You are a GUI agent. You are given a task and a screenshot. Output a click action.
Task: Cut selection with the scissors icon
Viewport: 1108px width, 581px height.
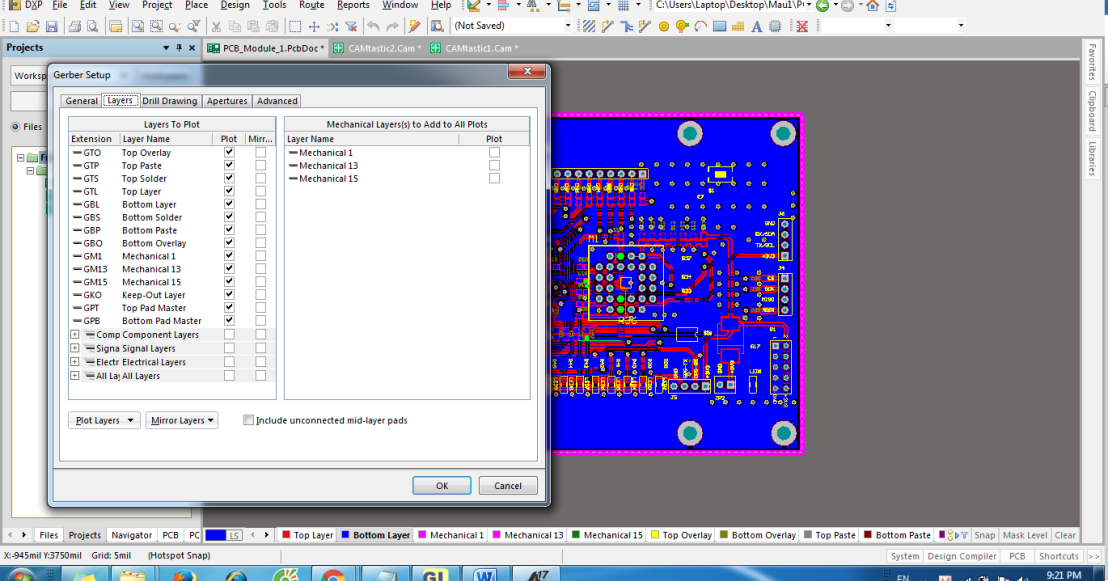coord(216,26)
